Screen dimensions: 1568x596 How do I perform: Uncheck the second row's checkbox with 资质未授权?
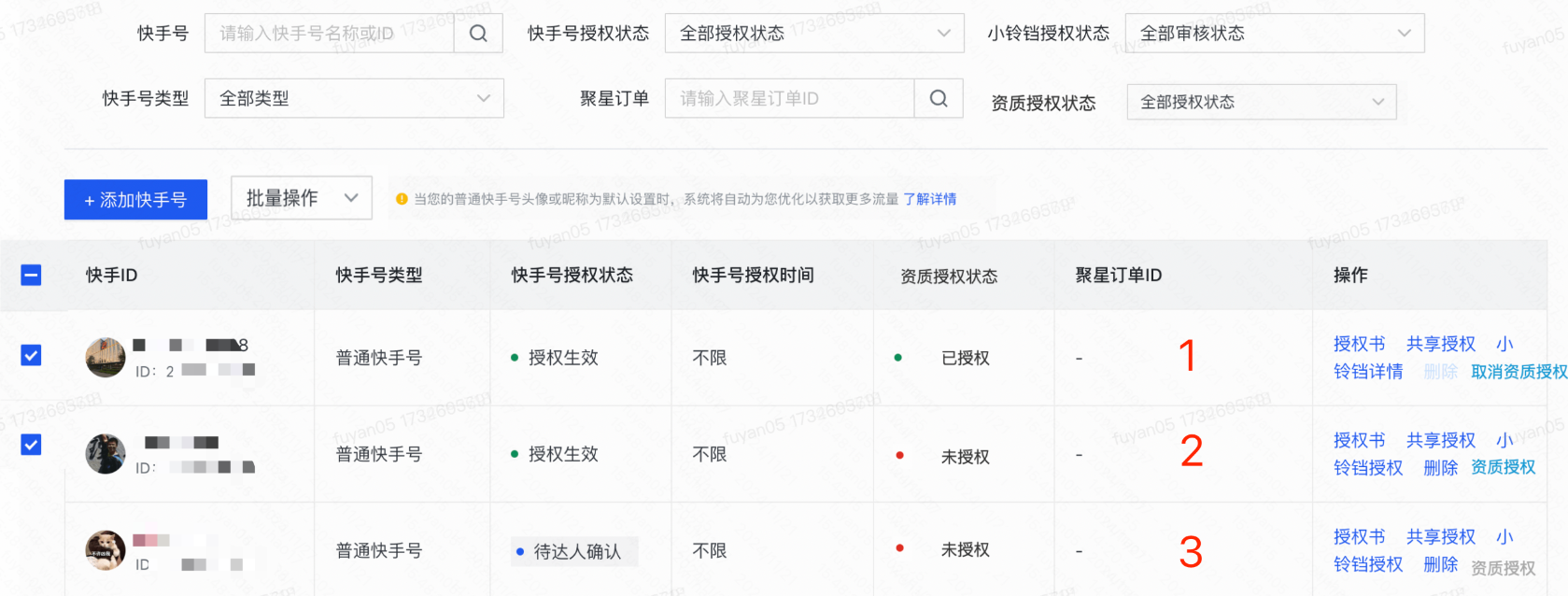coord(31,444)
